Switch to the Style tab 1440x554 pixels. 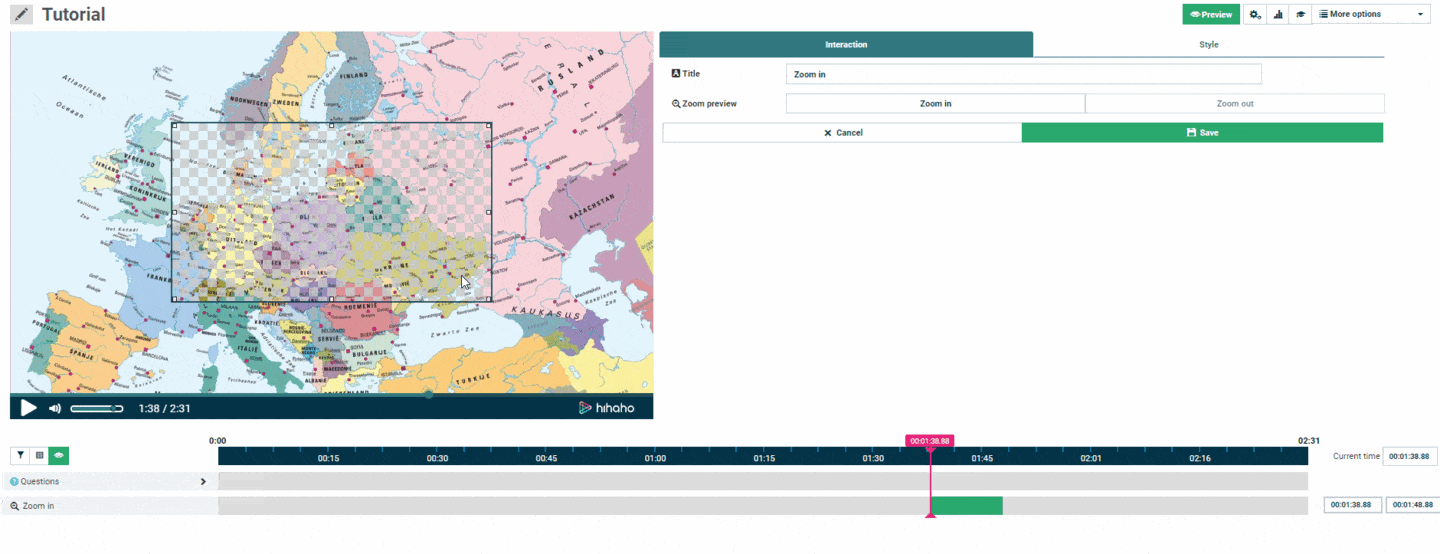(1209, 44)
